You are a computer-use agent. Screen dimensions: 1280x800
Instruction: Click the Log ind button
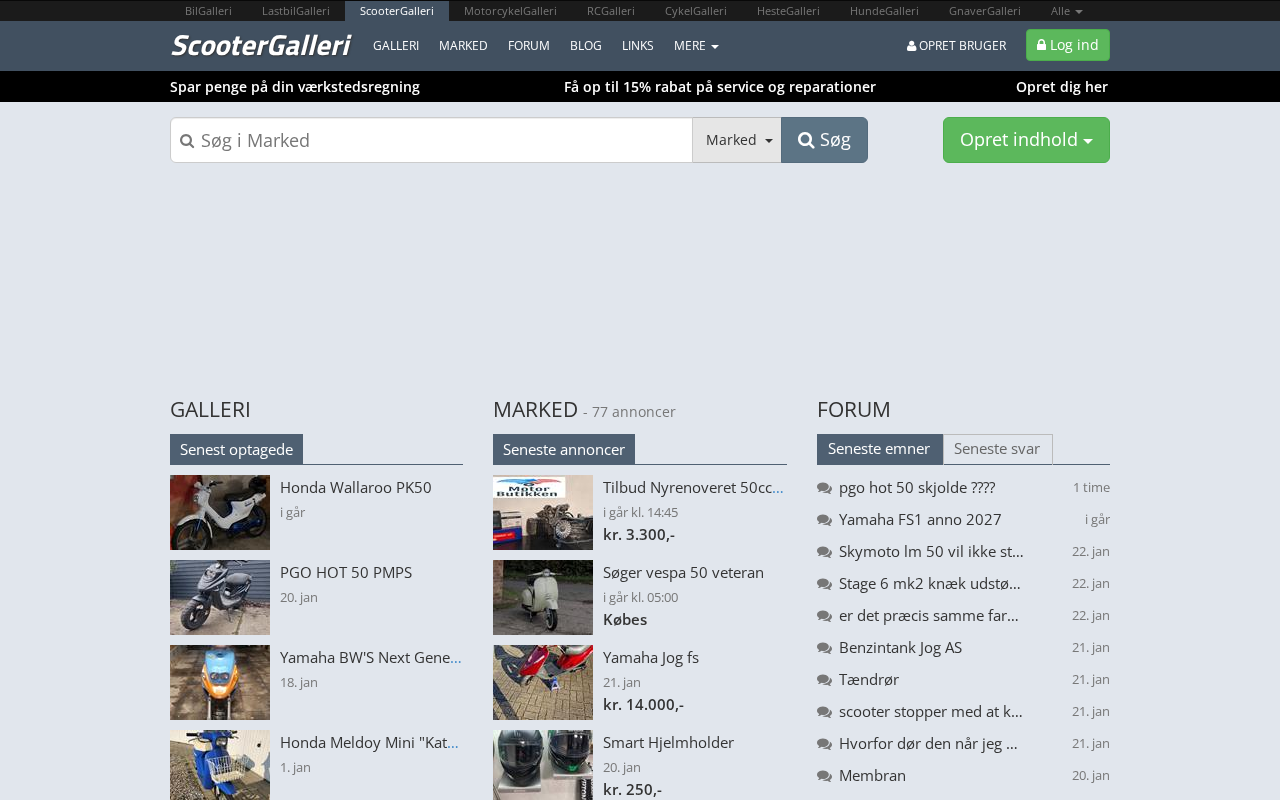(1068, 45)
